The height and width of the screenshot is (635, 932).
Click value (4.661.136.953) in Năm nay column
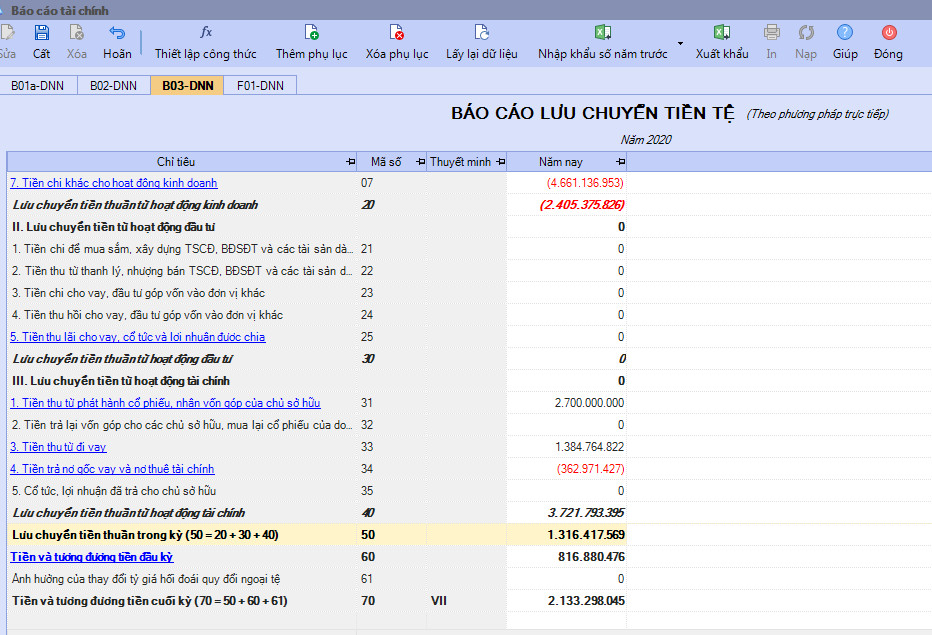click(x=585, y=183)
